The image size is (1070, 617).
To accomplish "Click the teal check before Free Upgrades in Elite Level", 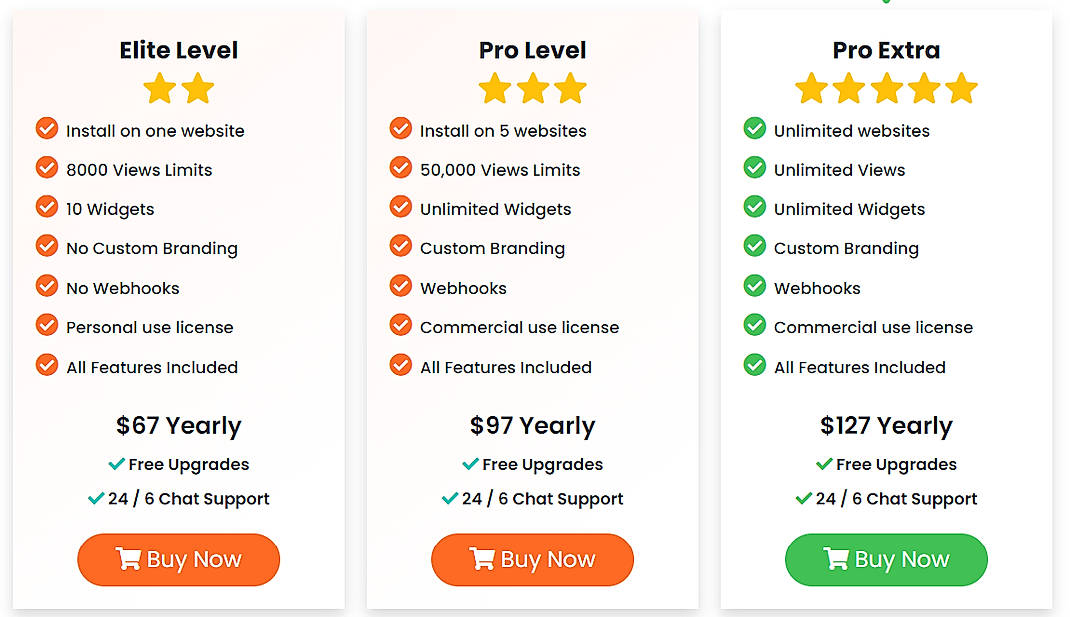I will [x=116, y=463].
